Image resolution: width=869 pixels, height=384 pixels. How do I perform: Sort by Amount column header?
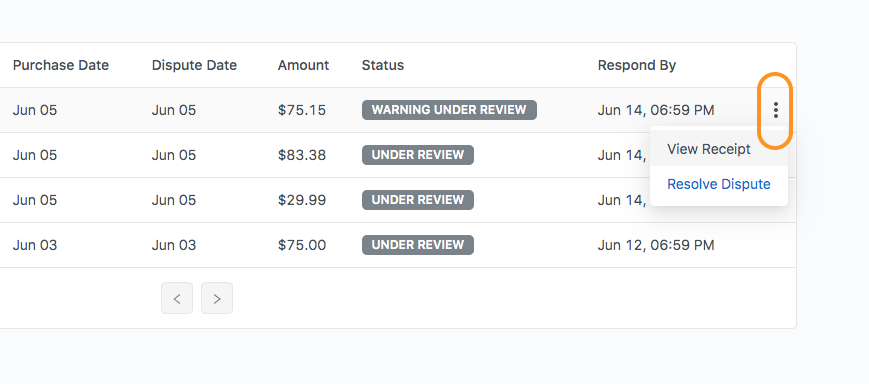(x=303, y=65)
